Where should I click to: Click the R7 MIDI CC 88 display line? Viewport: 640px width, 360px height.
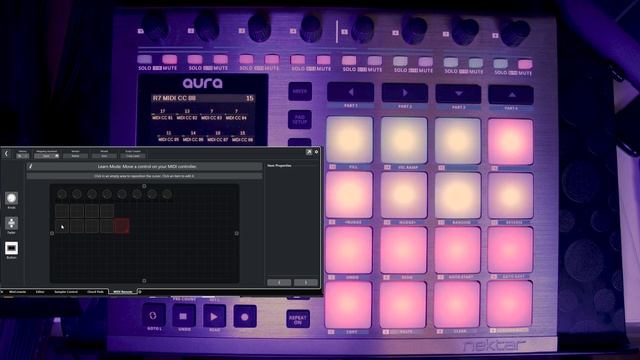pos(203,98)
